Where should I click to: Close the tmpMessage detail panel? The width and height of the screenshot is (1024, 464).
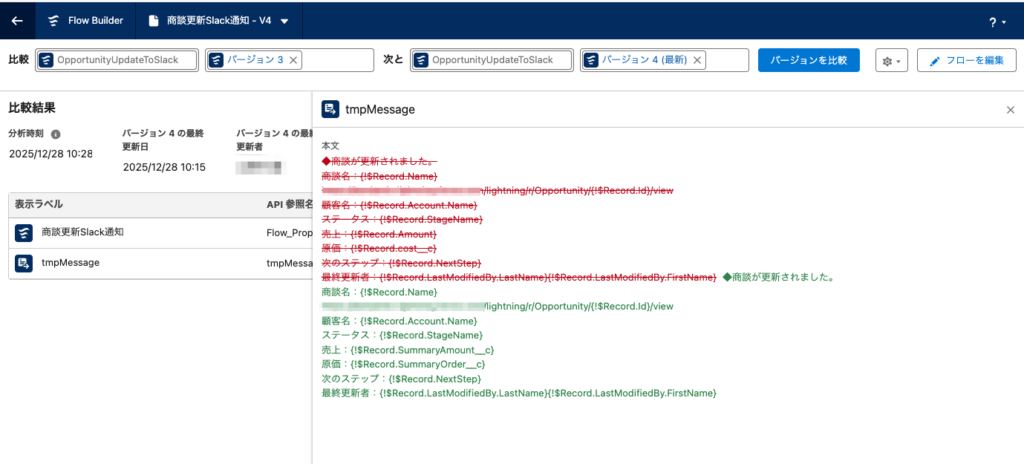(x=1010, y=109)
